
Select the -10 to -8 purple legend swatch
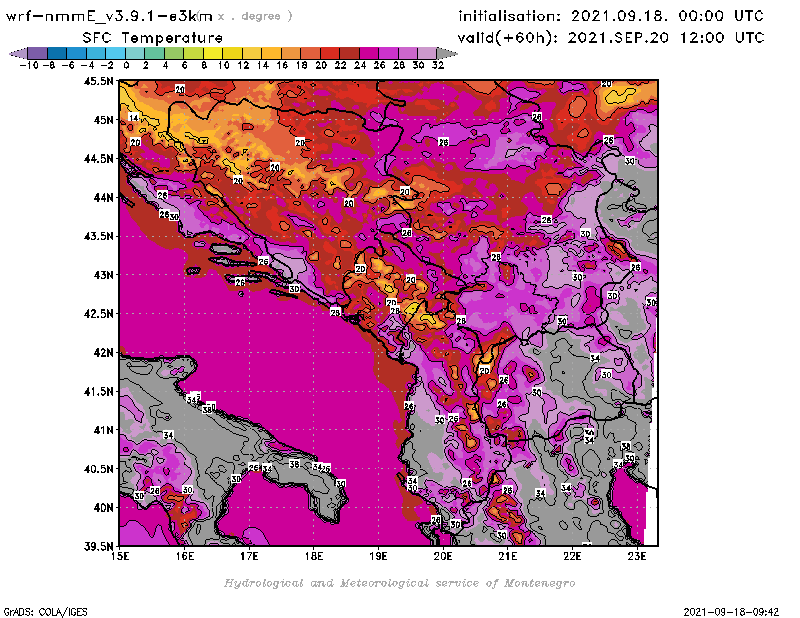[x=38, y=54]
